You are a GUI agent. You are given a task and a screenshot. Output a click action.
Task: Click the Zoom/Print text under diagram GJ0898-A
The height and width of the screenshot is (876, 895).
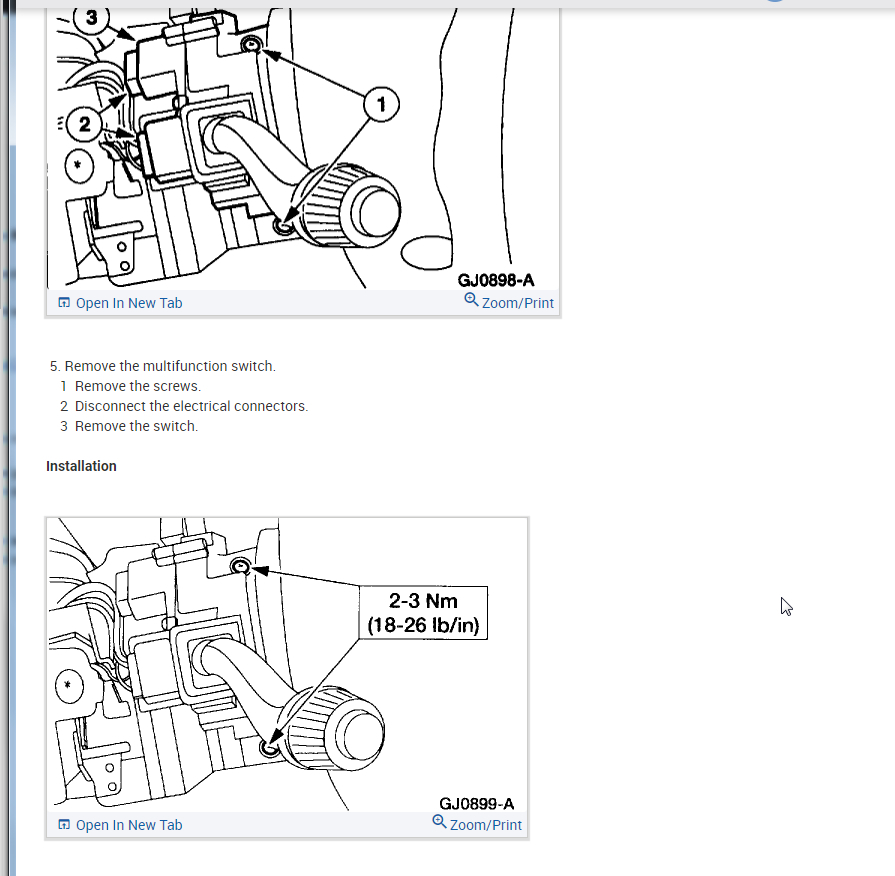point(518,303)
